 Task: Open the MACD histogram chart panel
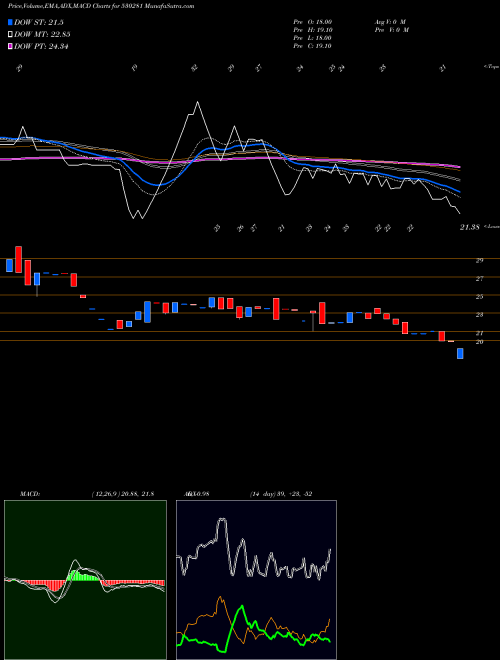85,580
